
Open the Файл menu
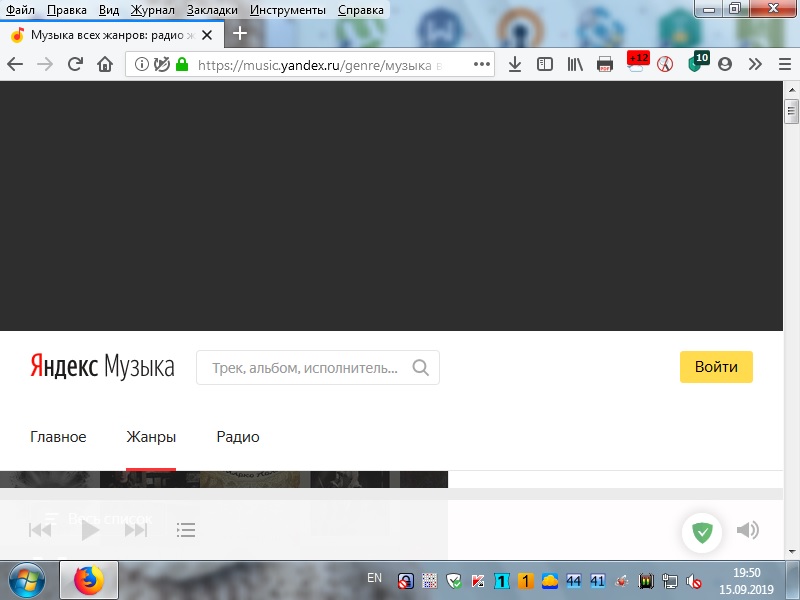(x=20, y=10)
